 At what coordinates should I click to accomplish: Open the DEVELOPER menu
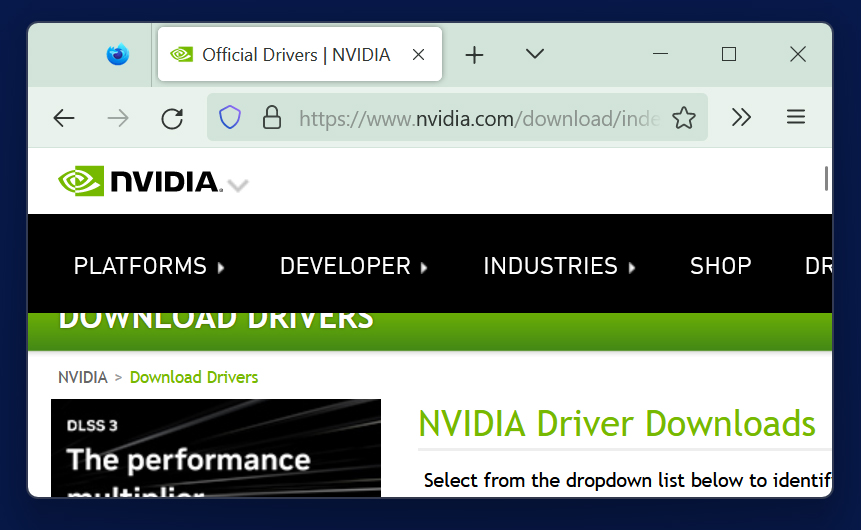pos(353,266)
